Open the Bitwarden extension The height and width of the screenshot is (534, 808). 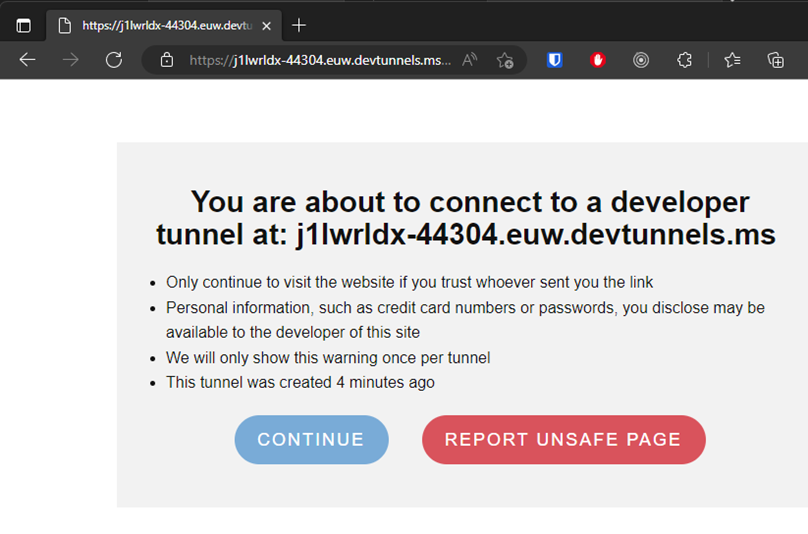click(554, 60)
